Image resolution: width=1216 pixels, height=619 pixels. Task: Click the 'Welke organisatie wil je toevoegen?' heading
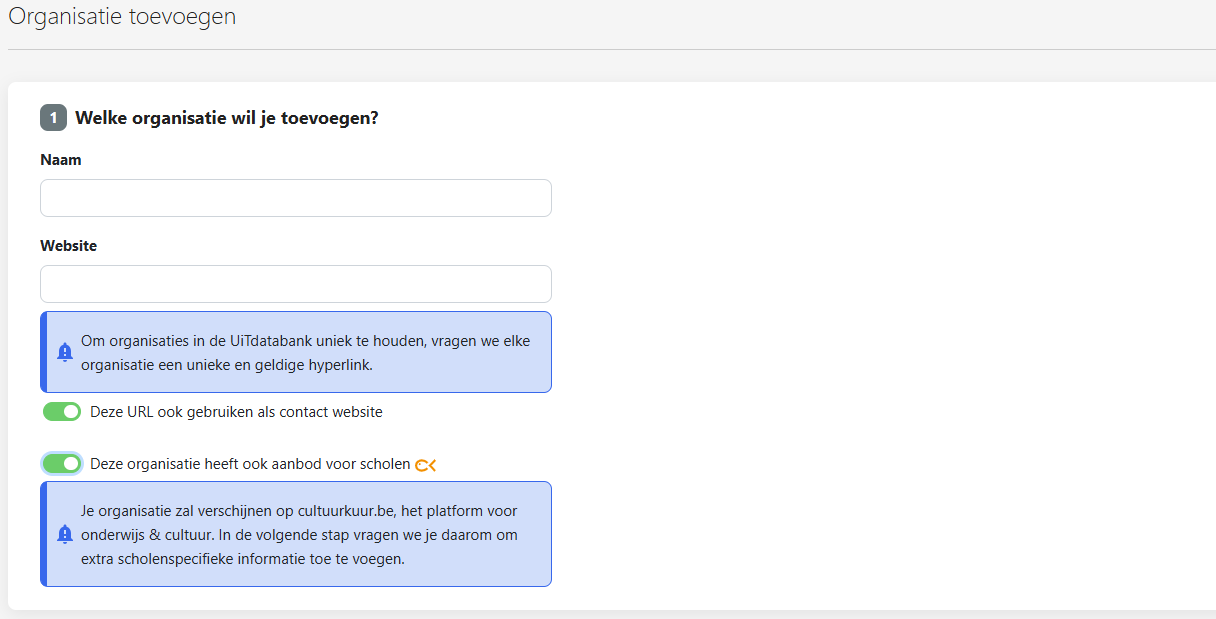pos(227,118)
